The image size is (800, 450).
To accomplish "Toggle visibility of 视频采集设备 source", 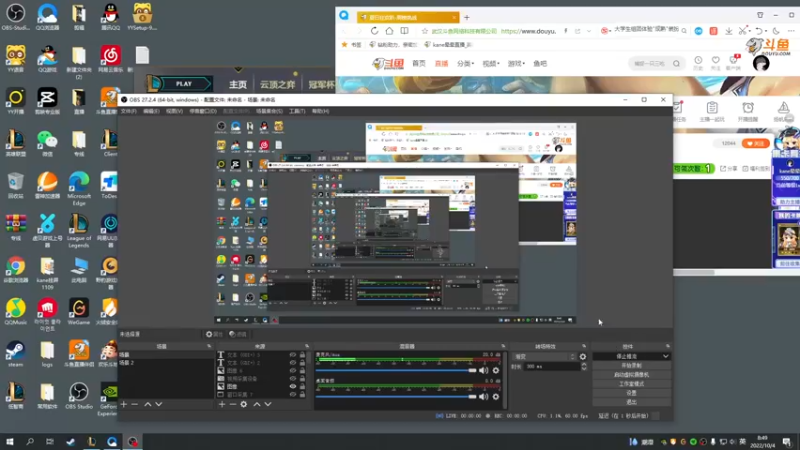I will point(292,379).
